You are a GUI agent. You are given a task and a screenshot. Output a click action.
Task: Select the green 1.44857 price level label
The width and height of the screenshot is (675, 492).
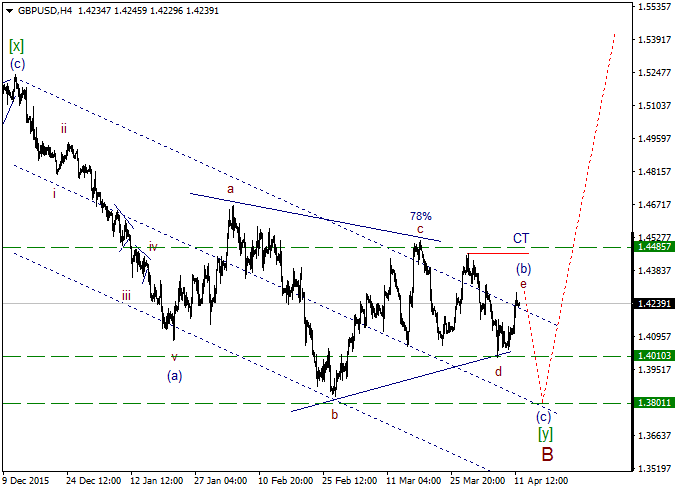coord(654,247)
